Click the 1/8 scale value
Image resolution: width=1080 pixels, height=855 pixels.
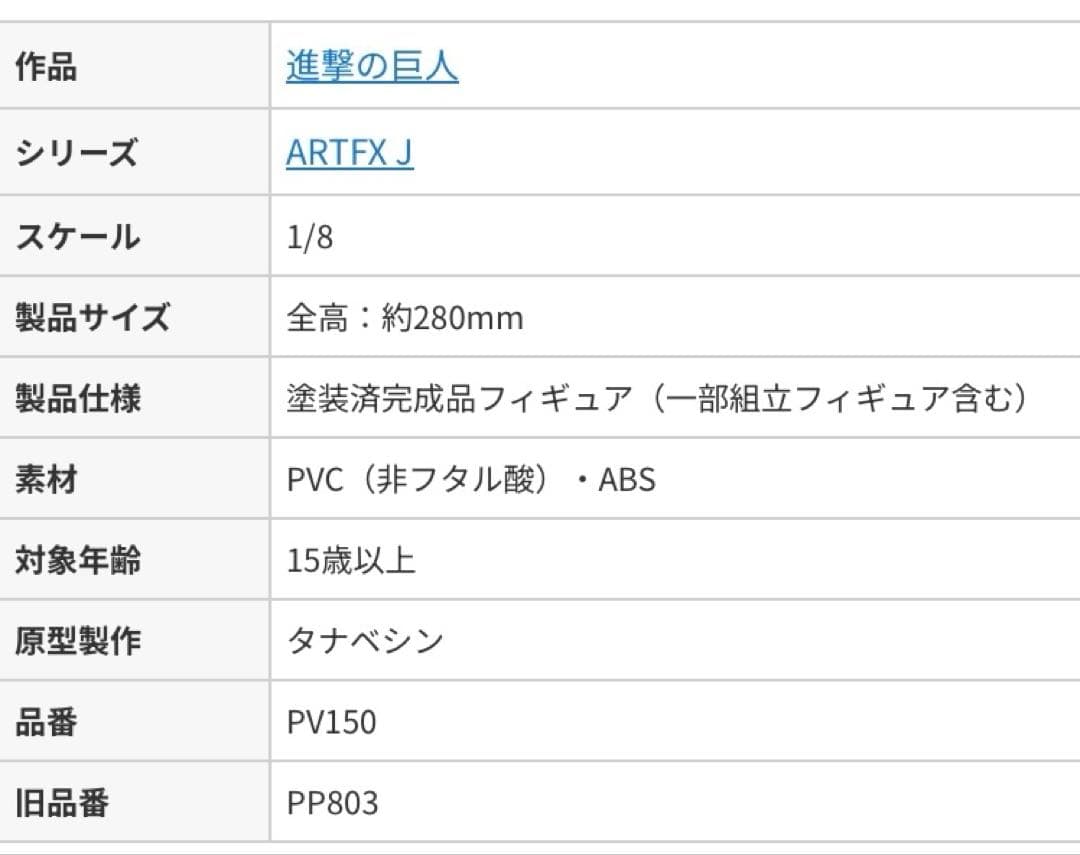(310, 237)
